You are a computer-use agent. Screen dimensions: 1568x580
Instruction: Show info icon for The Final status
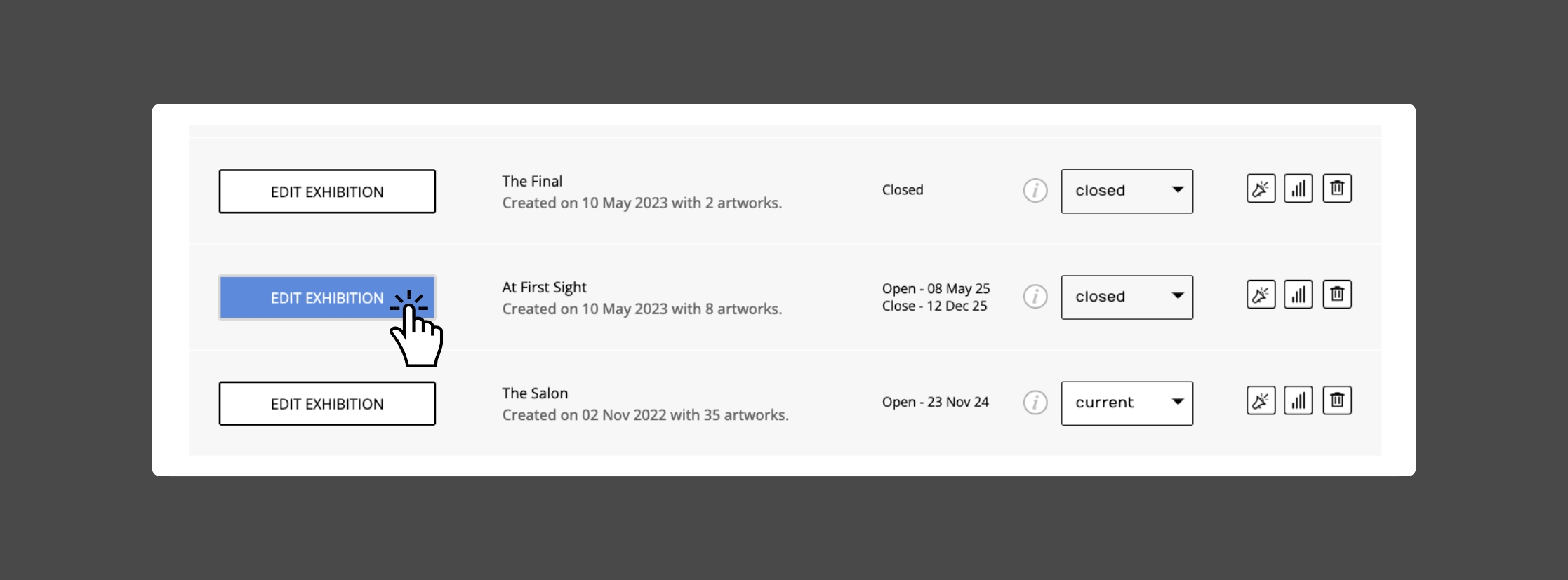tap(1035, 190)
